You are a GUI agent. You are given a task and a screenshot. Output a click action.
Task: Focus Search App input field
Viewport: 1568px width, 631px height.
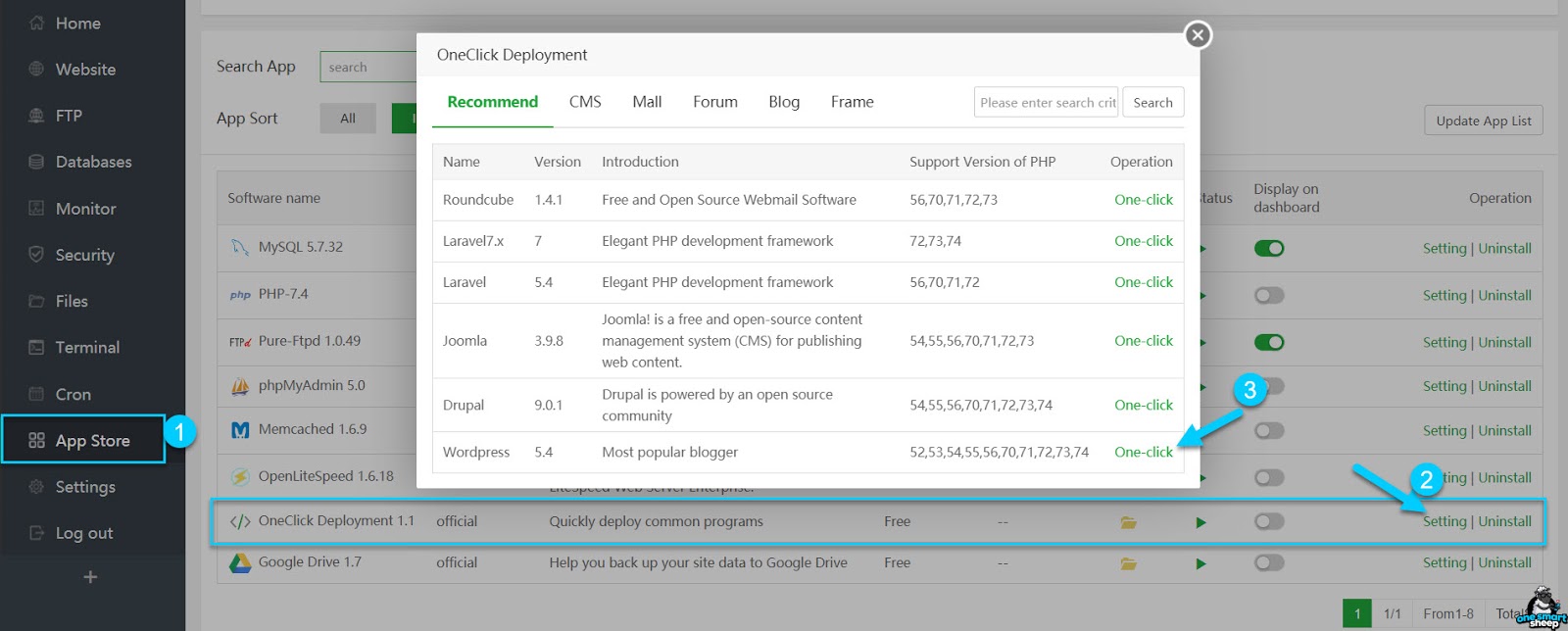(x=367, y=67)
